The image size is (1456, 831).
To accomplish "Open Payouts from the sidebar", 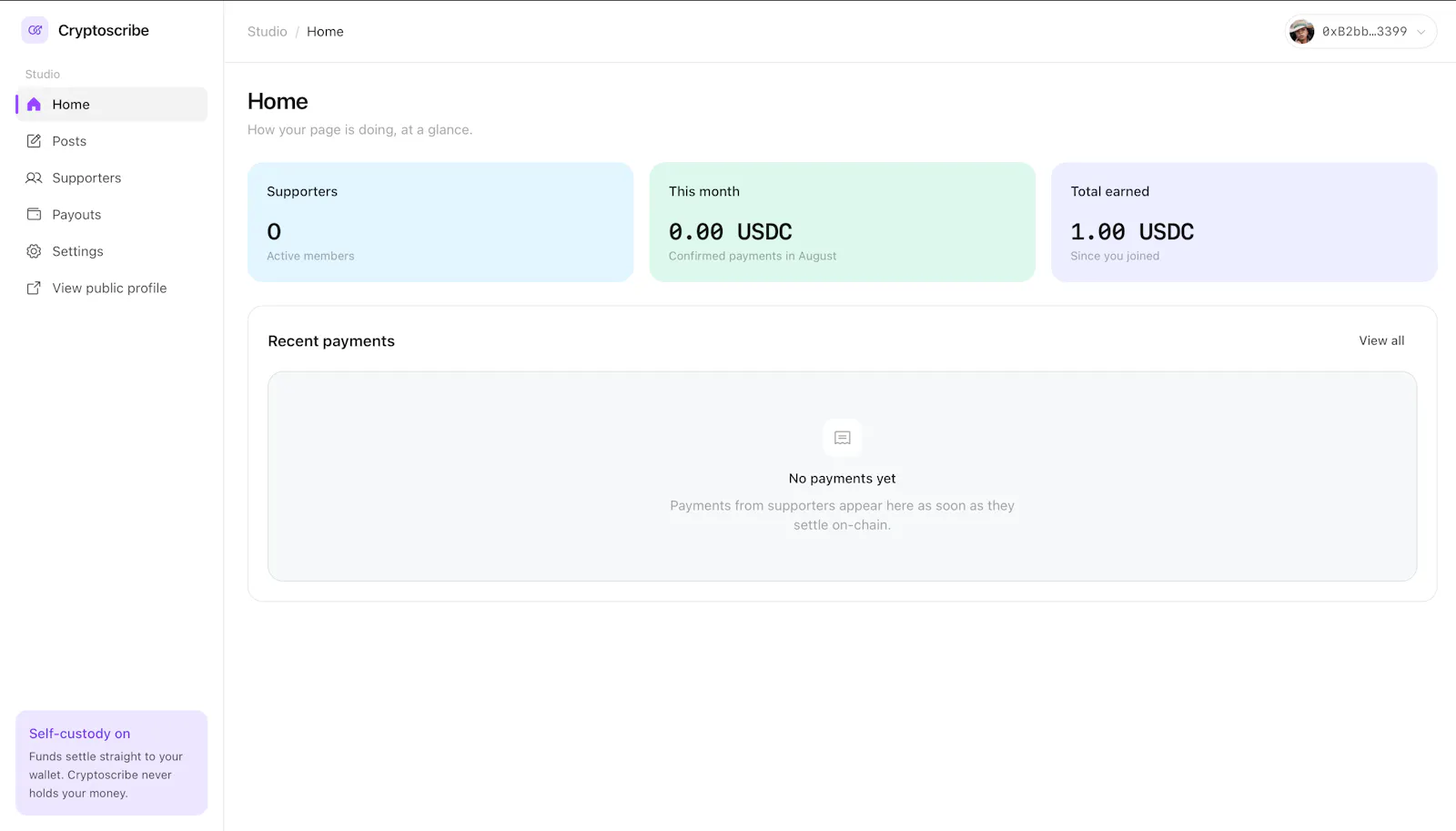I will point(112,215).
